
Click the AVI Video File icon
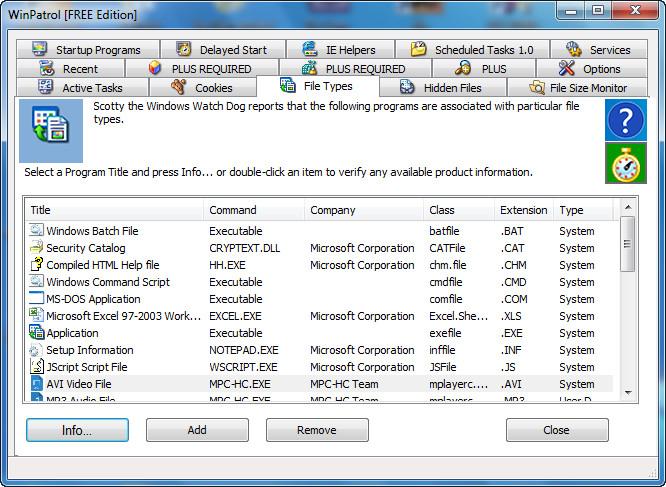coord(36,383)
